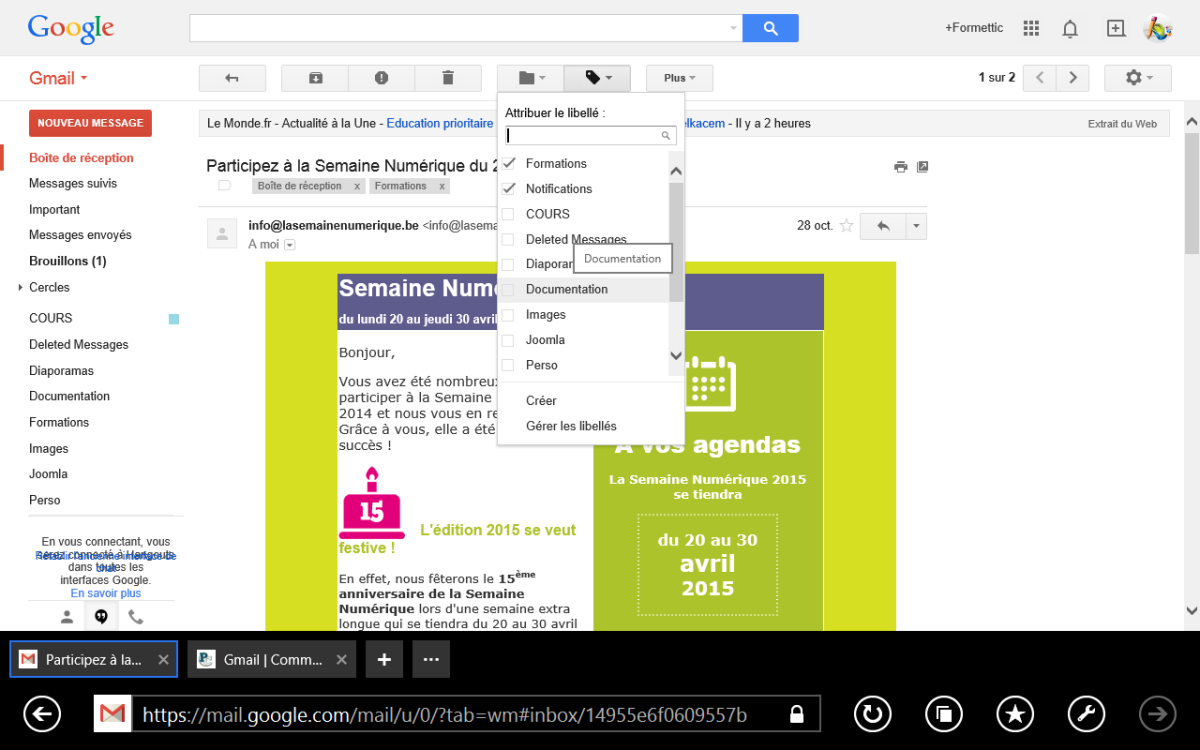Open Messages suivis
This screenshot has height=750, width=1200.
pyautogui.click(x=73, y=184)
